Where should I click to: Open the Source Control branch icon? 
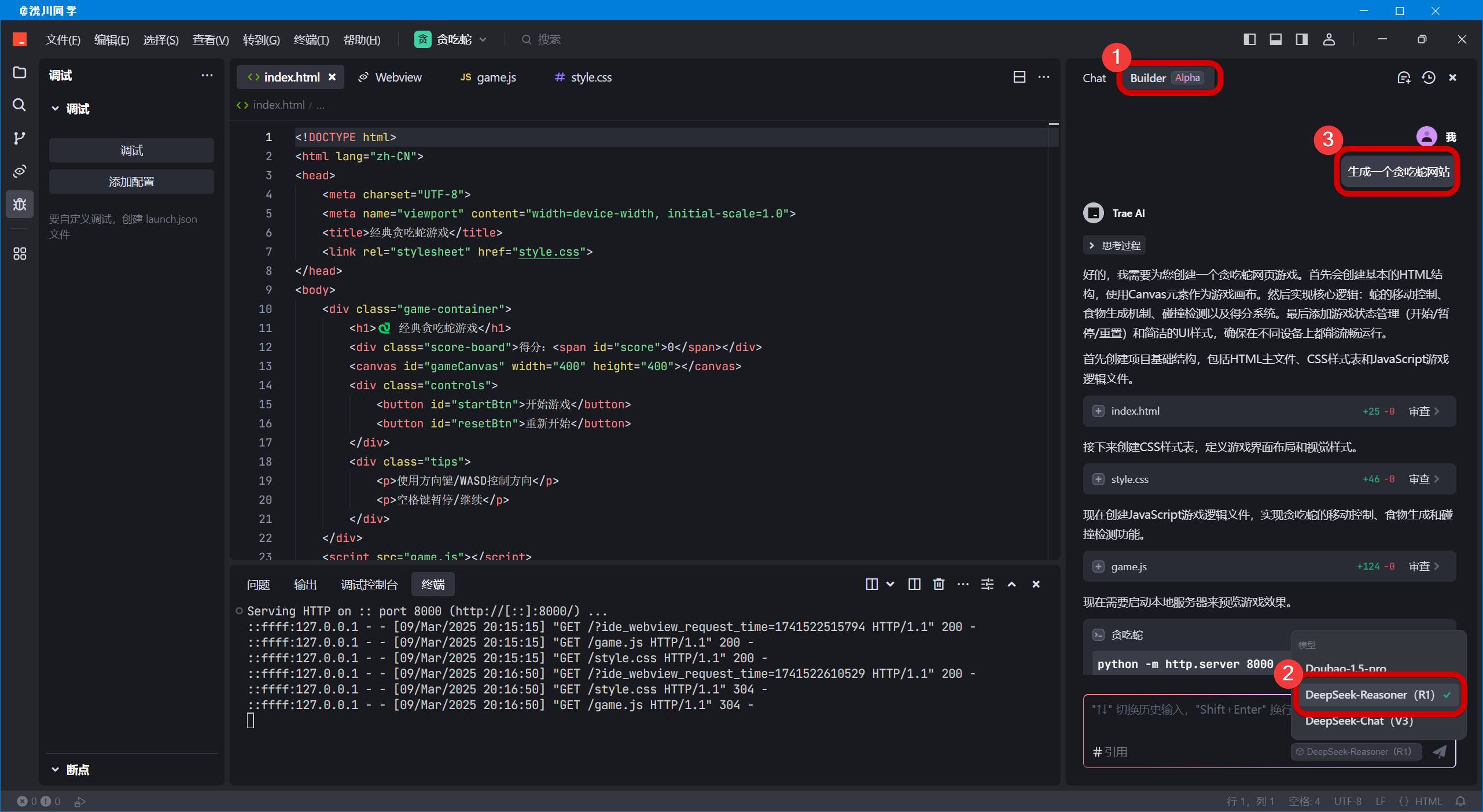tap(20, 138)
